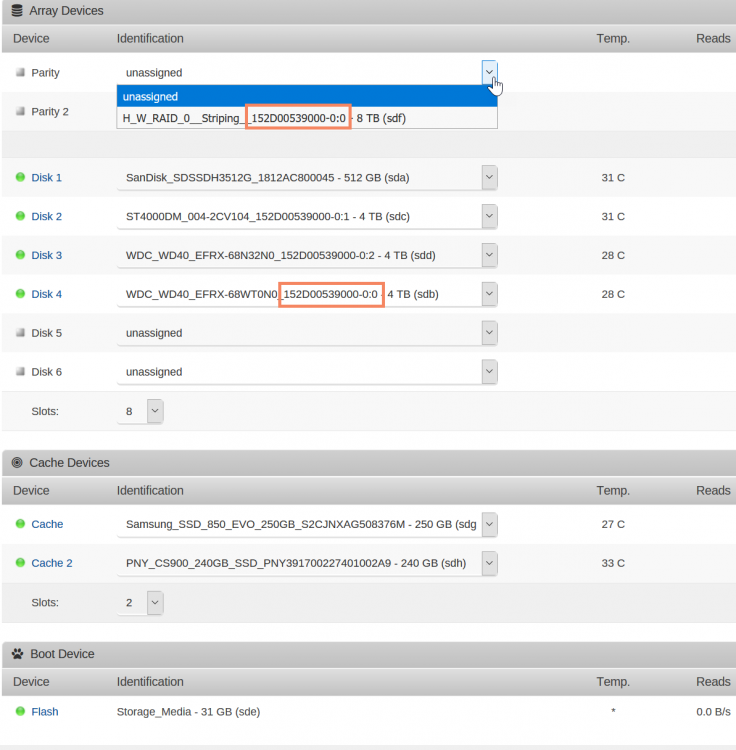Screen dimensions: 736x750
Task: Open the Cache 2 device link
Action: (52, 563)
